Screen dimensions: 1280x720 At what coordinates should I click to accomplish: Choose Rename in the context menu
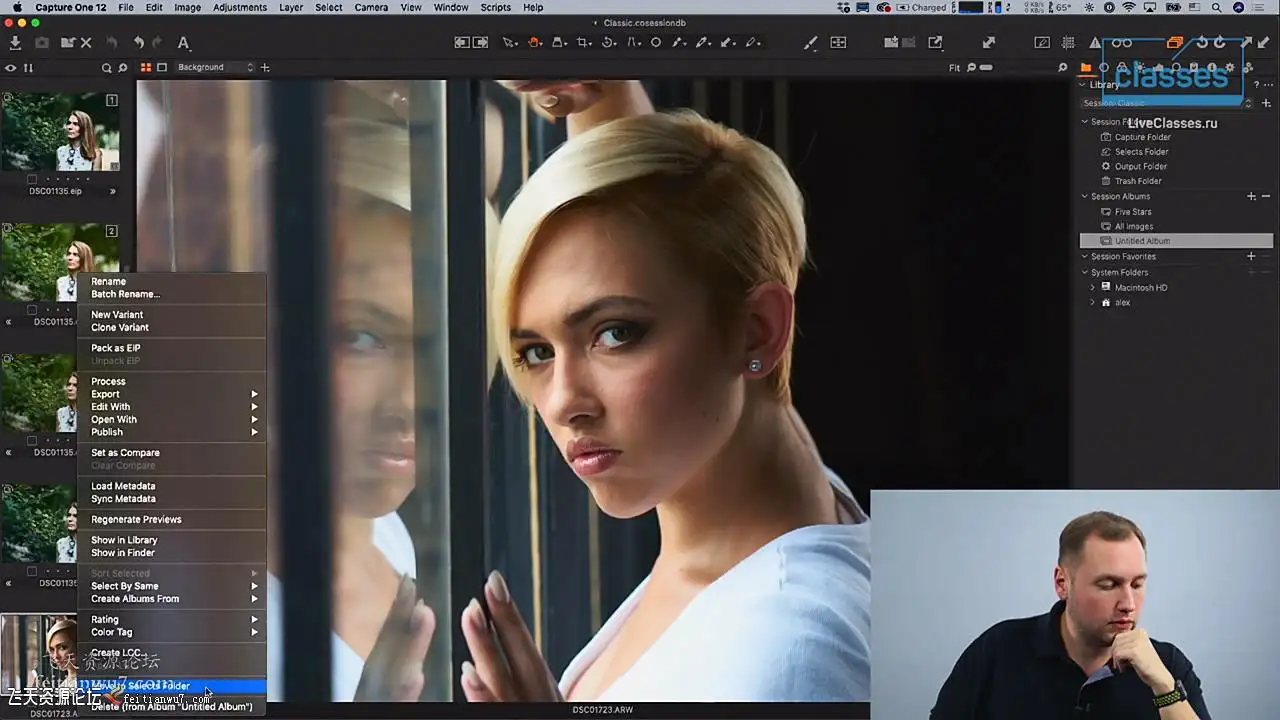[x=172, y=281]
